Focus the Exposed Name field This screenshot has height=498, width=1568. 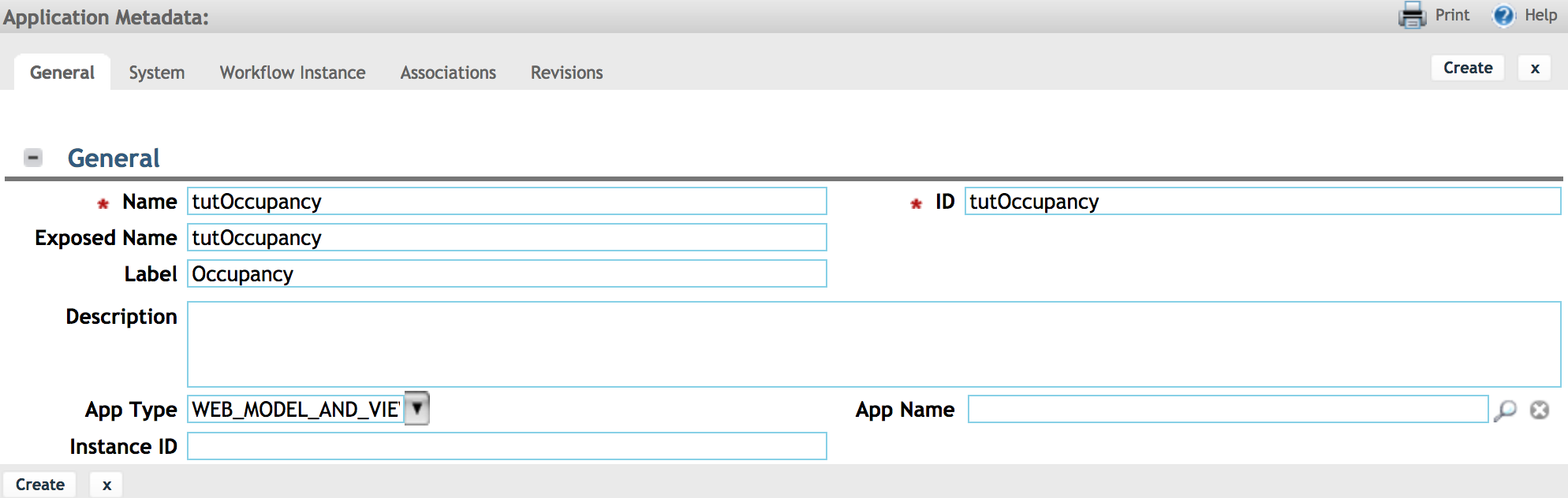tap(507, 237)
